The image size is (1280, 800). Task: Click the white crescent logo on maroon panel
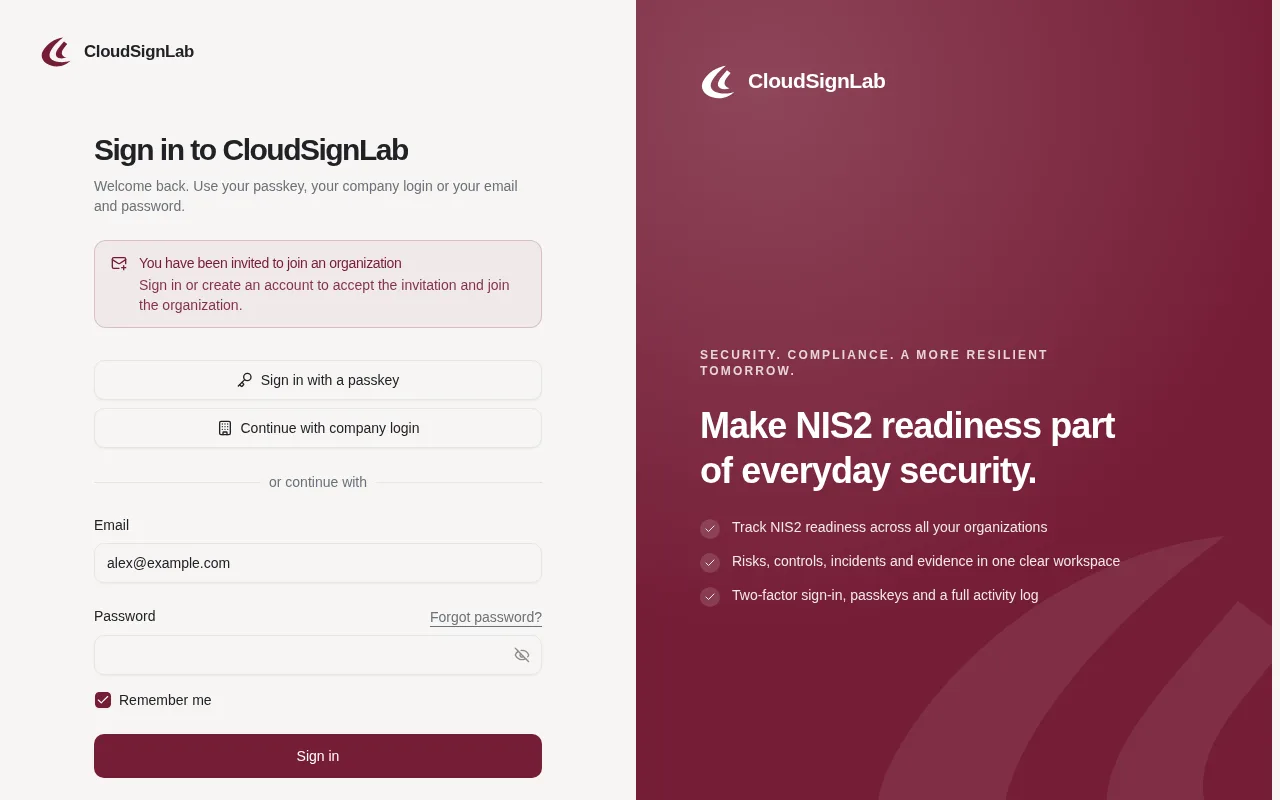(x=718, y=82)
